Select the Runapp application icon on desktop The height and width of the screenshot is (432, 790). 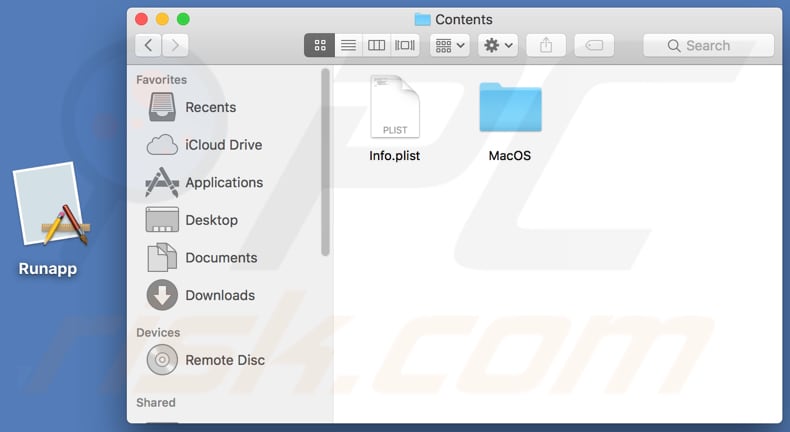click(x=51, y=205)
